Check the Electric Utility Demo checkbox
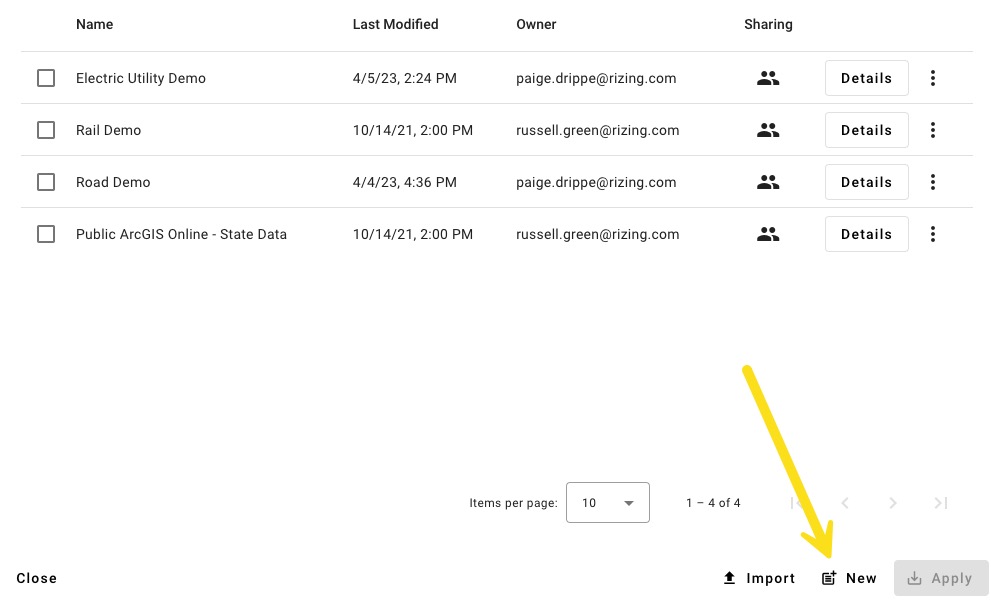This screenshot has width=991, height=603. [46, 78]
